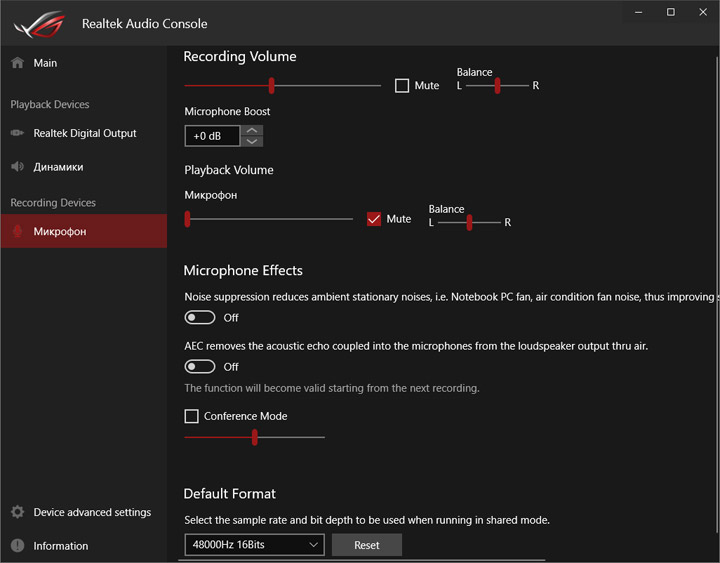Click the Device advanced settings gear icon

tap(17, 512)
